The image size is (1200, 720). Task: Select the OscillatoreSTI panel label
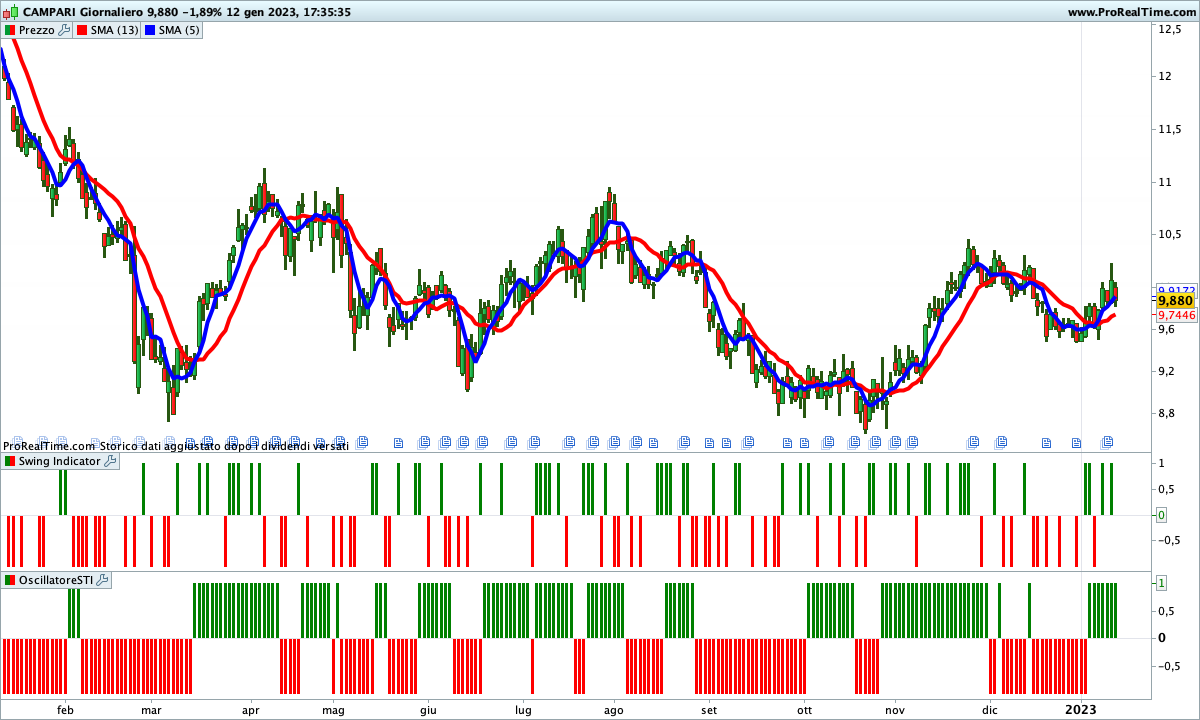click(x=56, y=580)
